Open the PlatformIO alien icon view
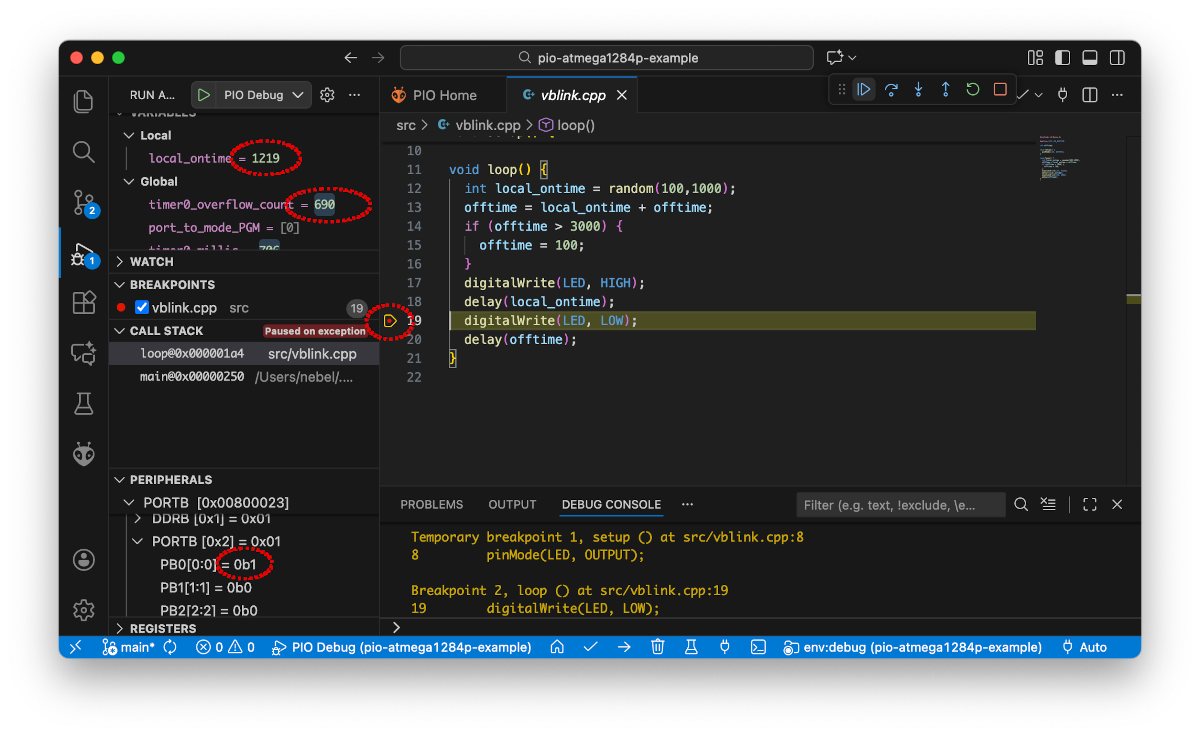1200x736 pixels. 84,454
